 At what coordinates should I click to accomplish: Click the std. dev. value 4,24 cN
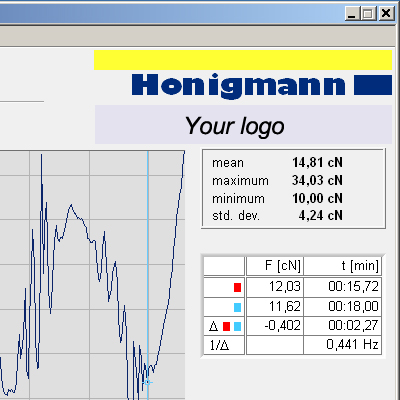click(x=321, y=216)
